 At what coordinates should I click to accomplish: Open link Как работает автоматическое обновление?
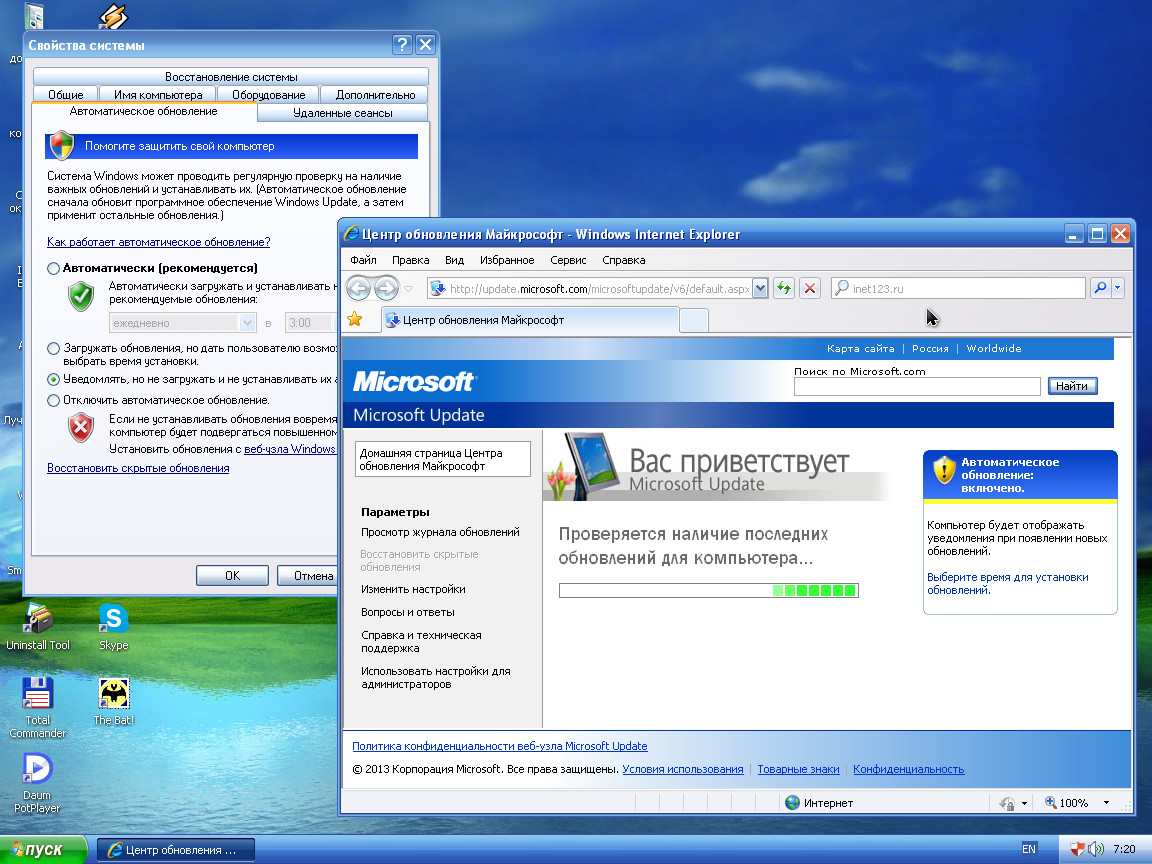tap(159, 242)
